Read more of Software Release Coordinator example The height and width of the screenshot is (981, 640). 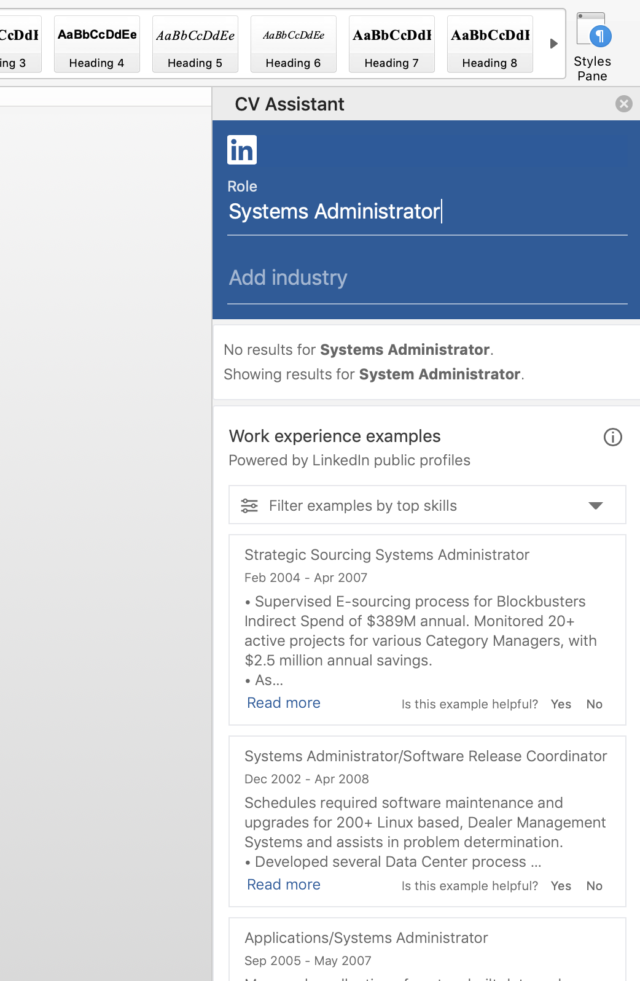coord(283,885)
